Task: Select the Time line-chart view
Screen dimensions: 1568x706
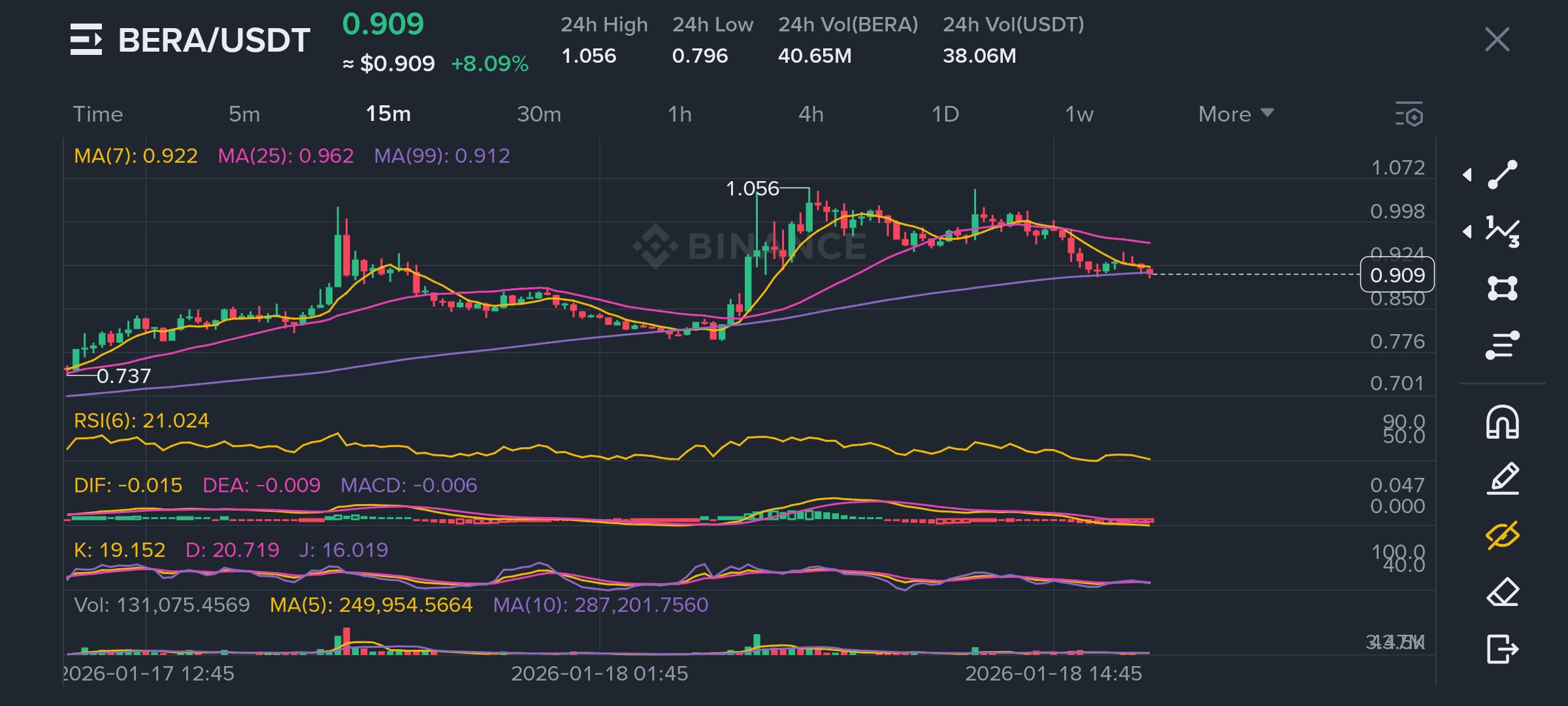Action: (98, 114)
